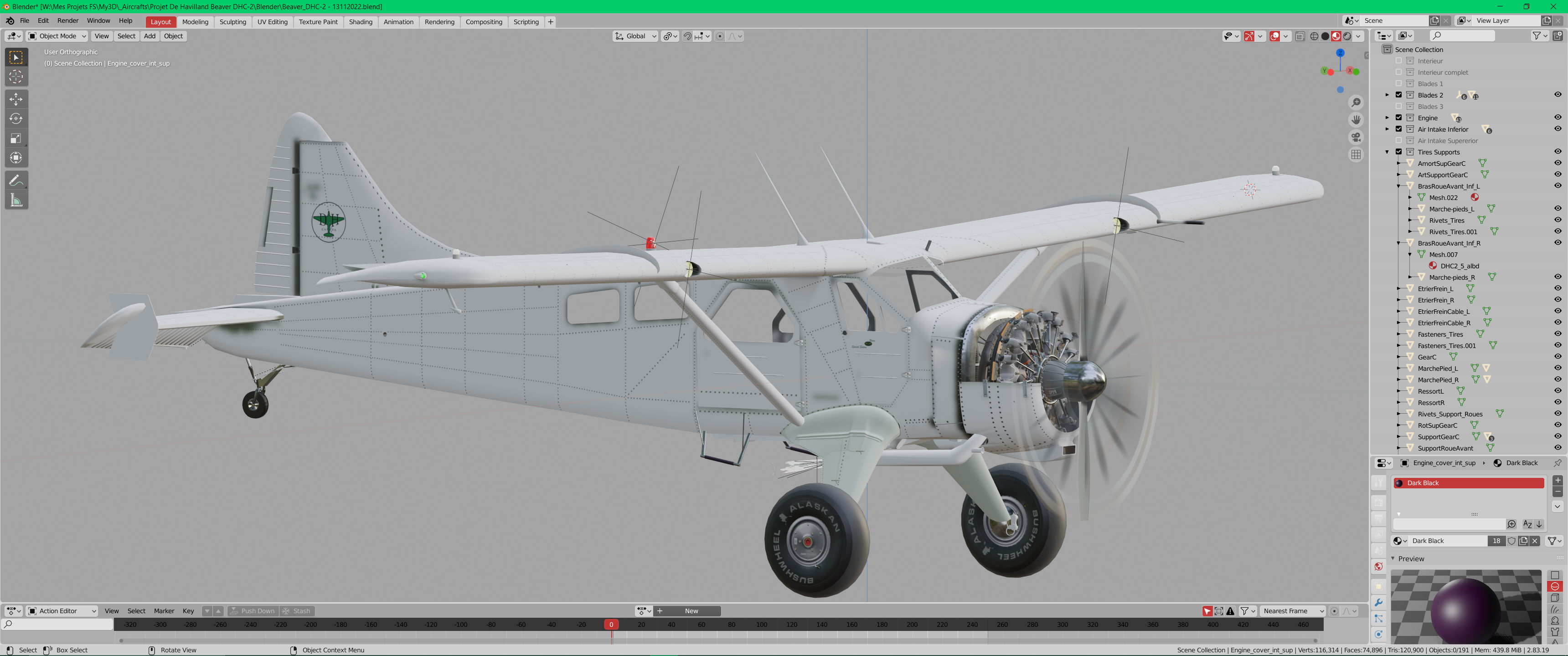Switch to the UV Editing workspace tab
Image resolution: width=1568 pixels, height=656 pixels.
(x=272, y=22)
